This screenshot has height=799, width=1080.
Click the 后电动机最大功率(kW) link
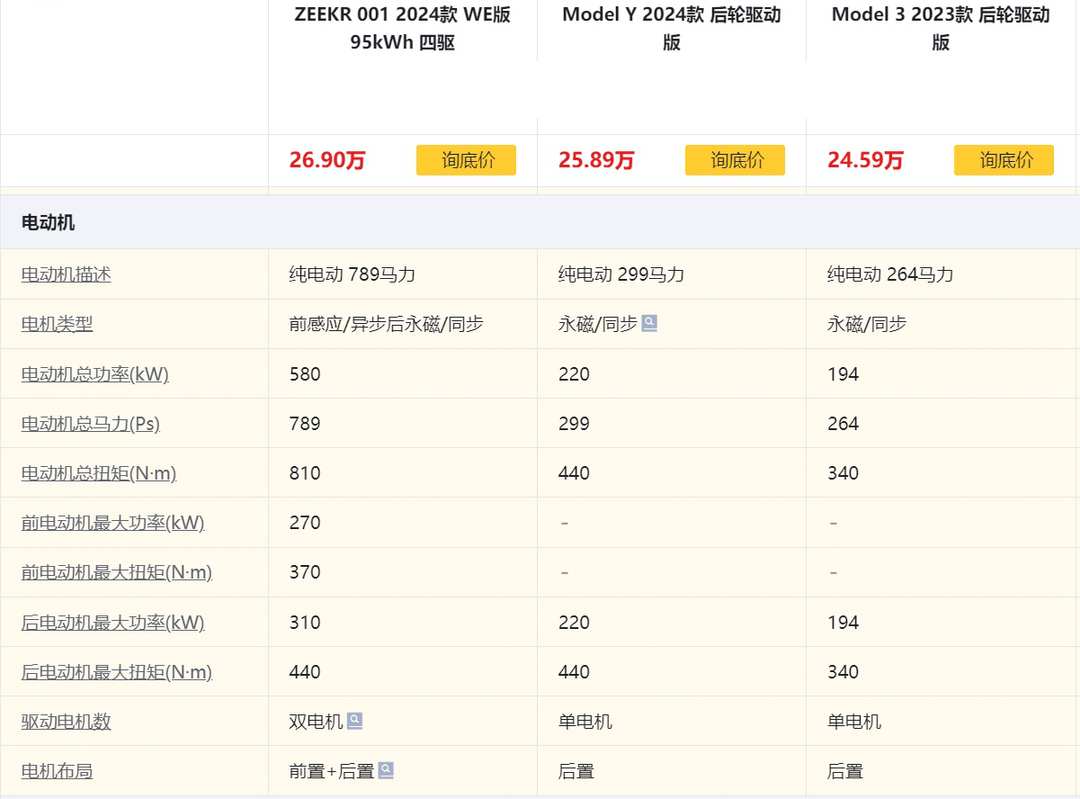[113, 622]
